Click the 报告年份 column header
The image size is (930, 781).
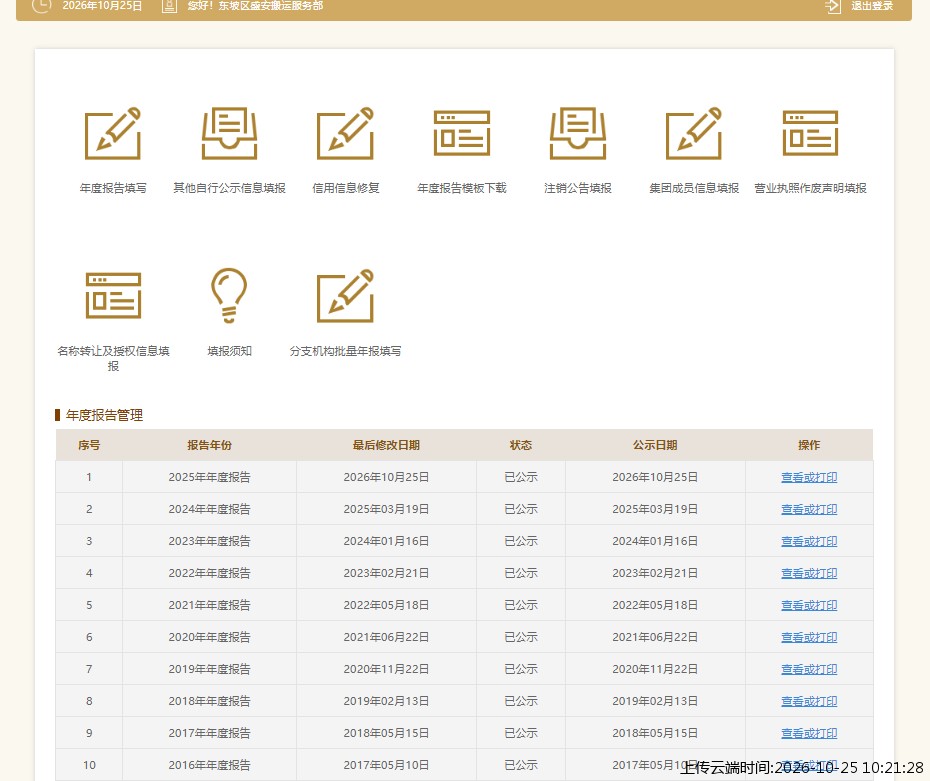click(x=209, y=445)
